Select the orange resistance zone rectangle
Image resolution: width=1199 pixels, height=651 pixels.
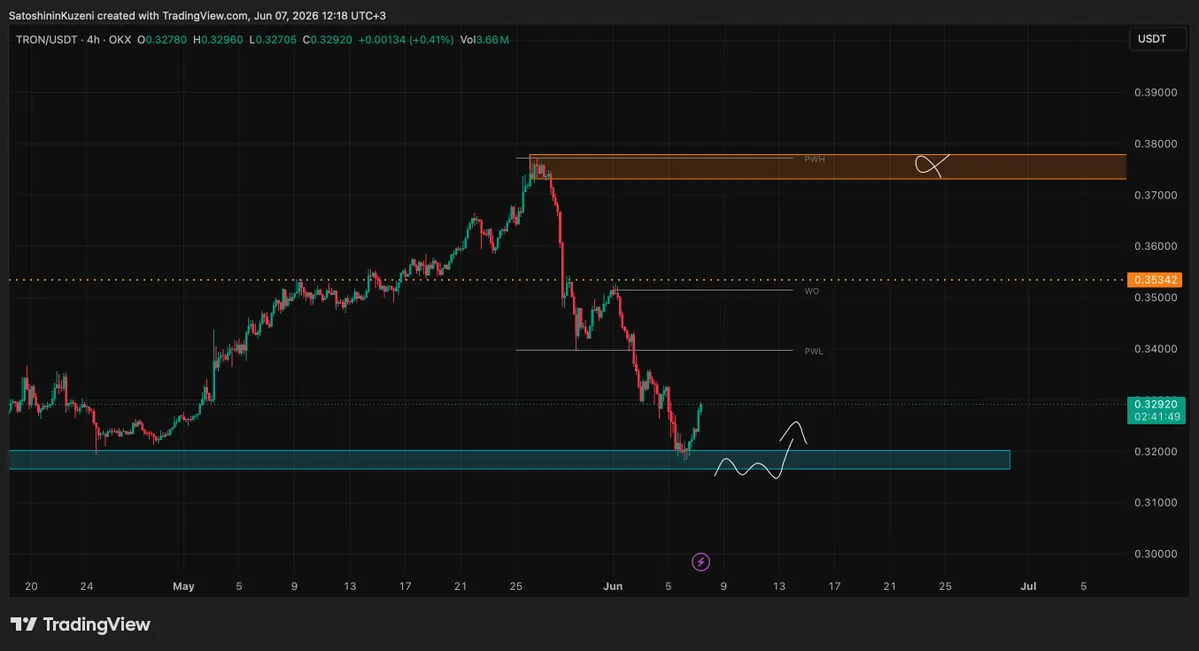(827, 167)
